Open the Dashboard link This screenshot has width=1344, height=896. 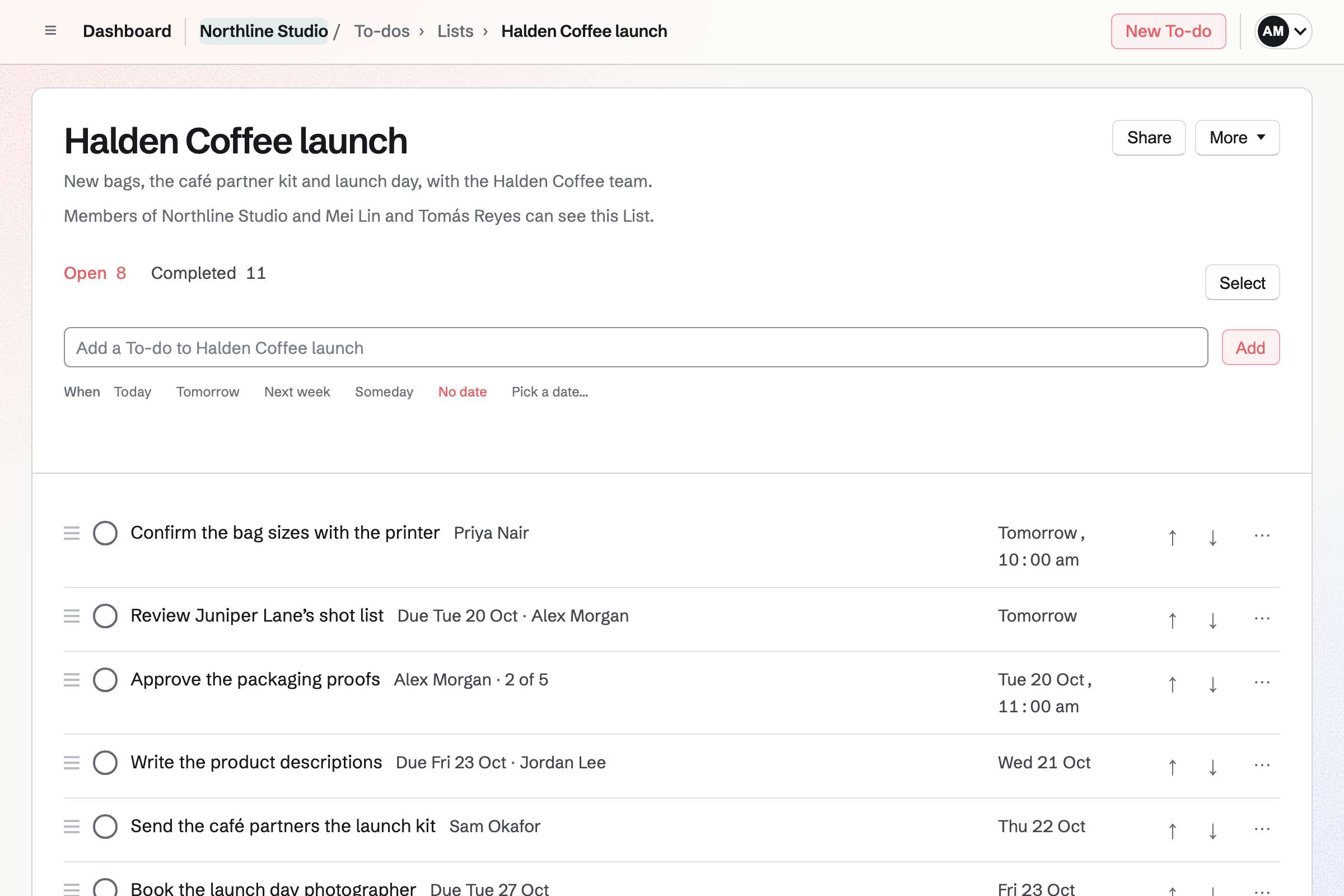pos(127,31)
